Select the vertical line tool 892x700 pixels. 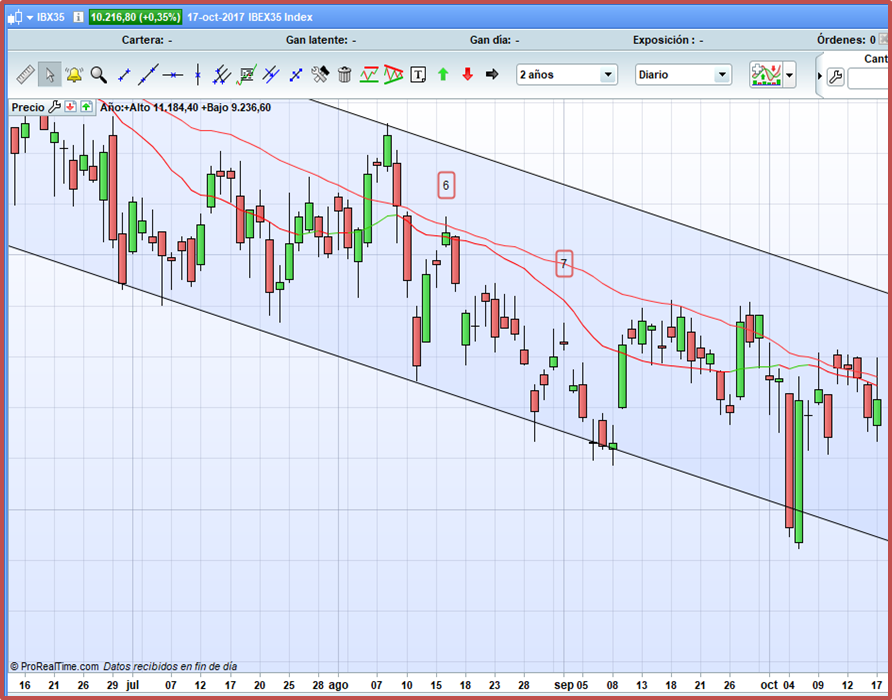click(197, 75)
